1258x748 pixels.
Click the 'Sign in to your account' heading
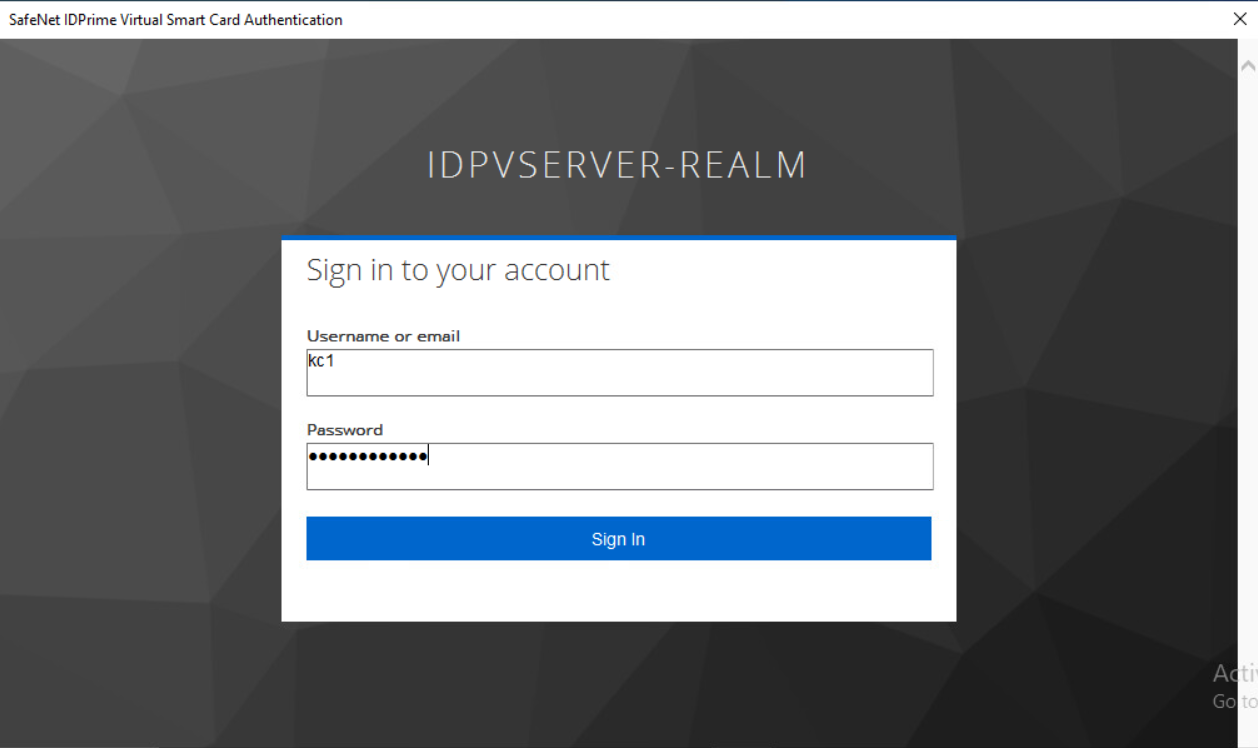pyautogui.click(x=458, y=270)
